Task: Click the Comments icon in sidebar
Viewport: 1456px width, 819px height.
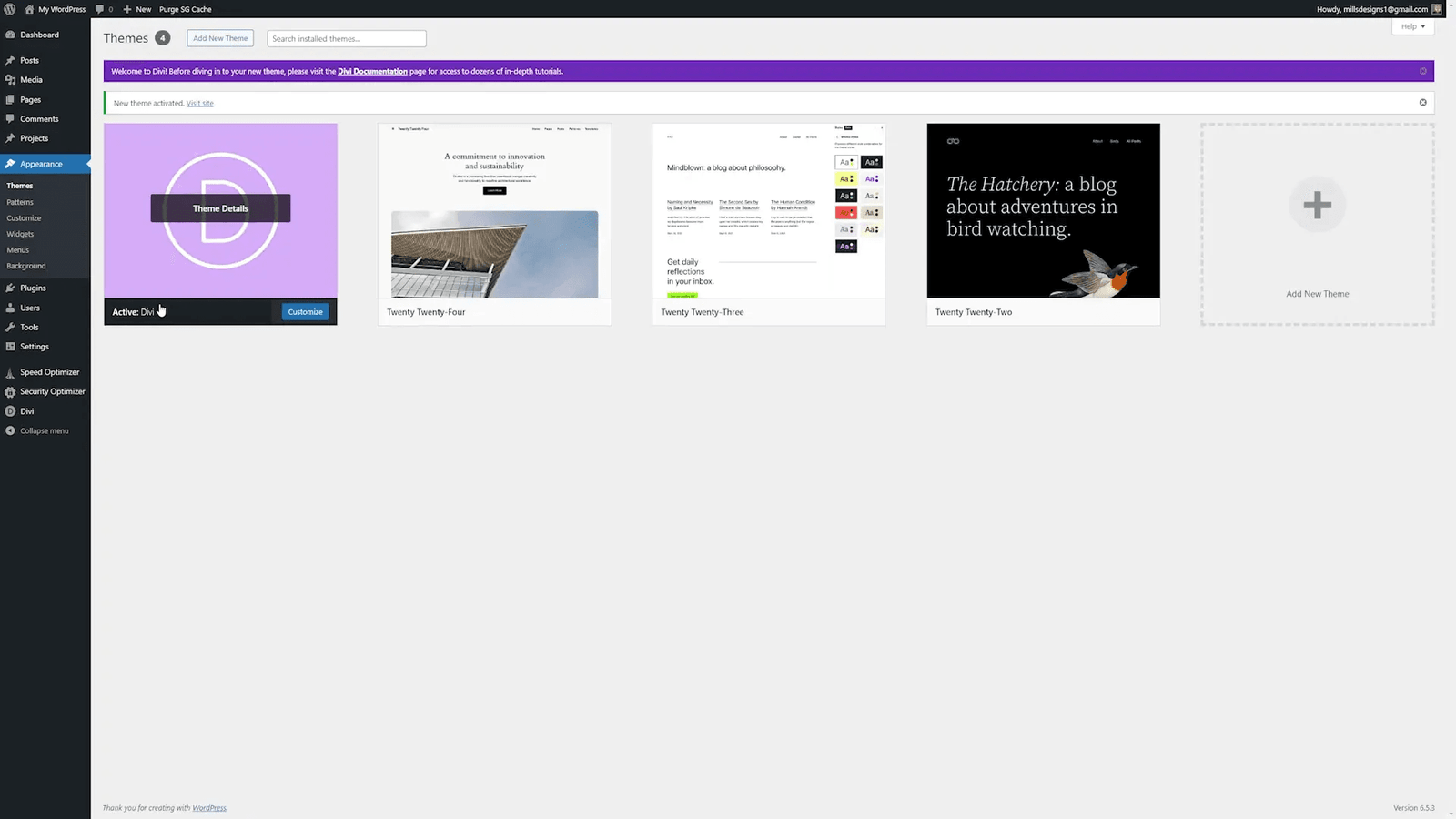Action: pos(10,119)
